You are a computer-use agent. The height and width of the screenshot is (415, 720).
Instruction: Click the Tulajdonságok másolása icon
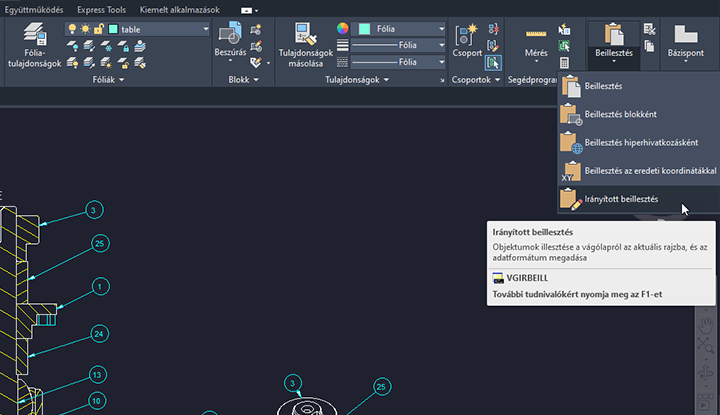pos(305,45)
